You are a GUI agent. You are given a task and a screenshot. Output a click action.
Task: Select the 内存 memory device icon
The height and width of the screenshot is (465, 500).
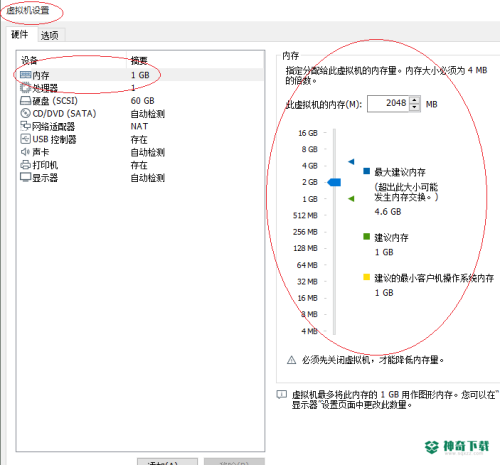25,75
